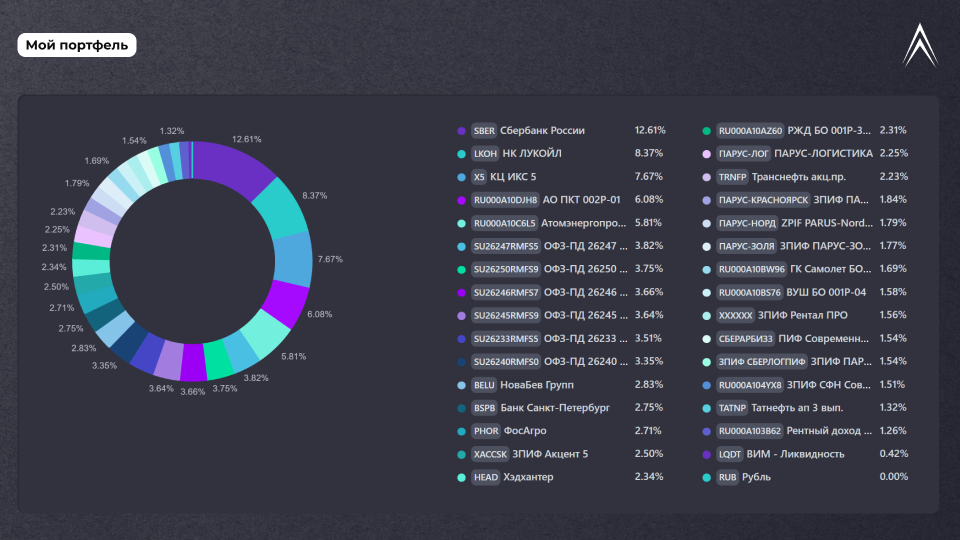
Task: Click the ПАРУС-КРАСНОЯРСК ticker text
Action: pos(763,200)
